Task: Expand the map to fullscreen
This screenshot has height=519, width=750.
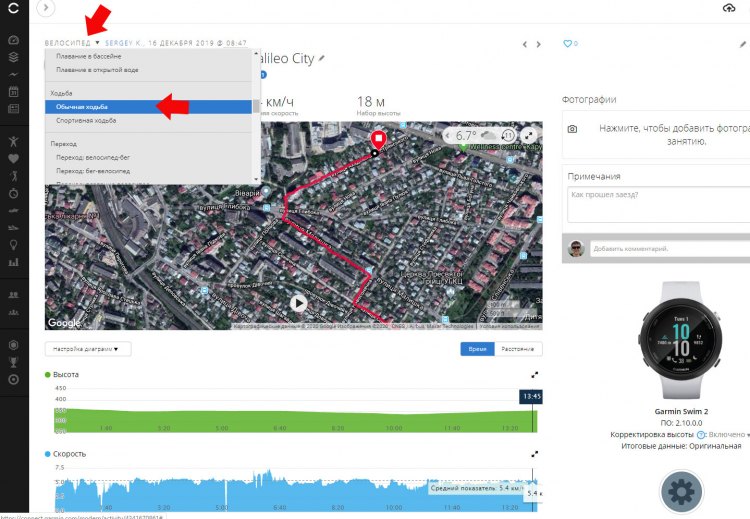Action: (x=529, y=136)
